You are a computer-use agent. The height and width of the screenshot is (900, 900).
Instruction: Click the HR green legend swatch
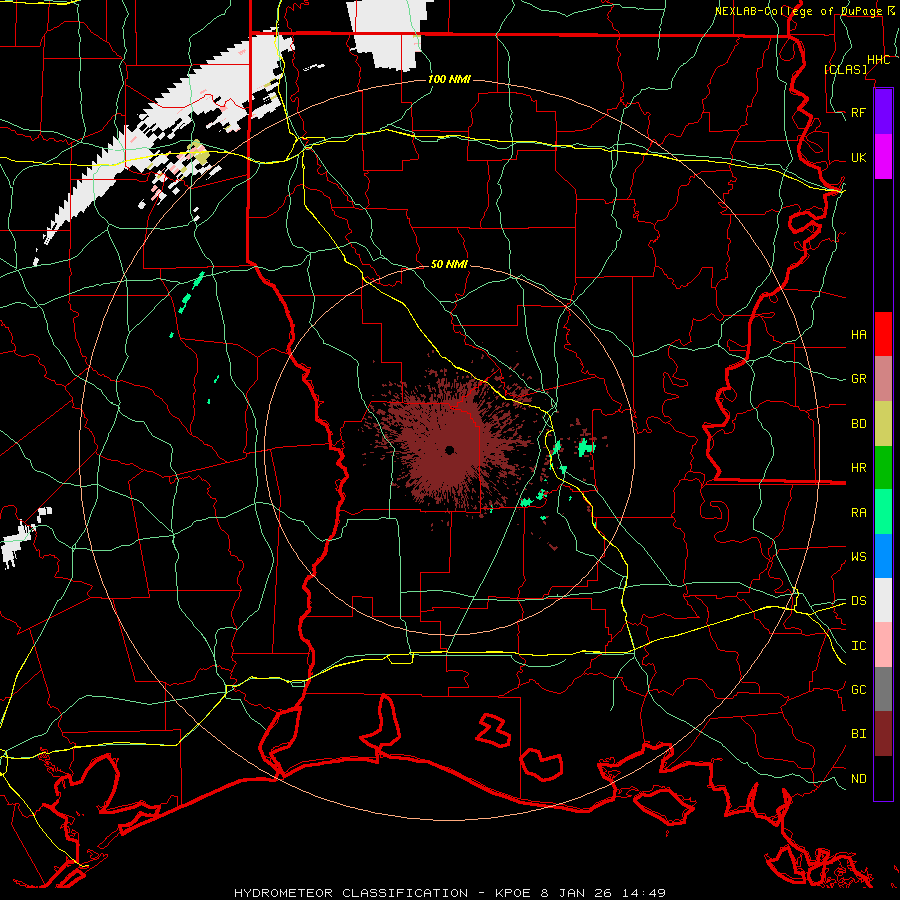(x=883, y=467)
